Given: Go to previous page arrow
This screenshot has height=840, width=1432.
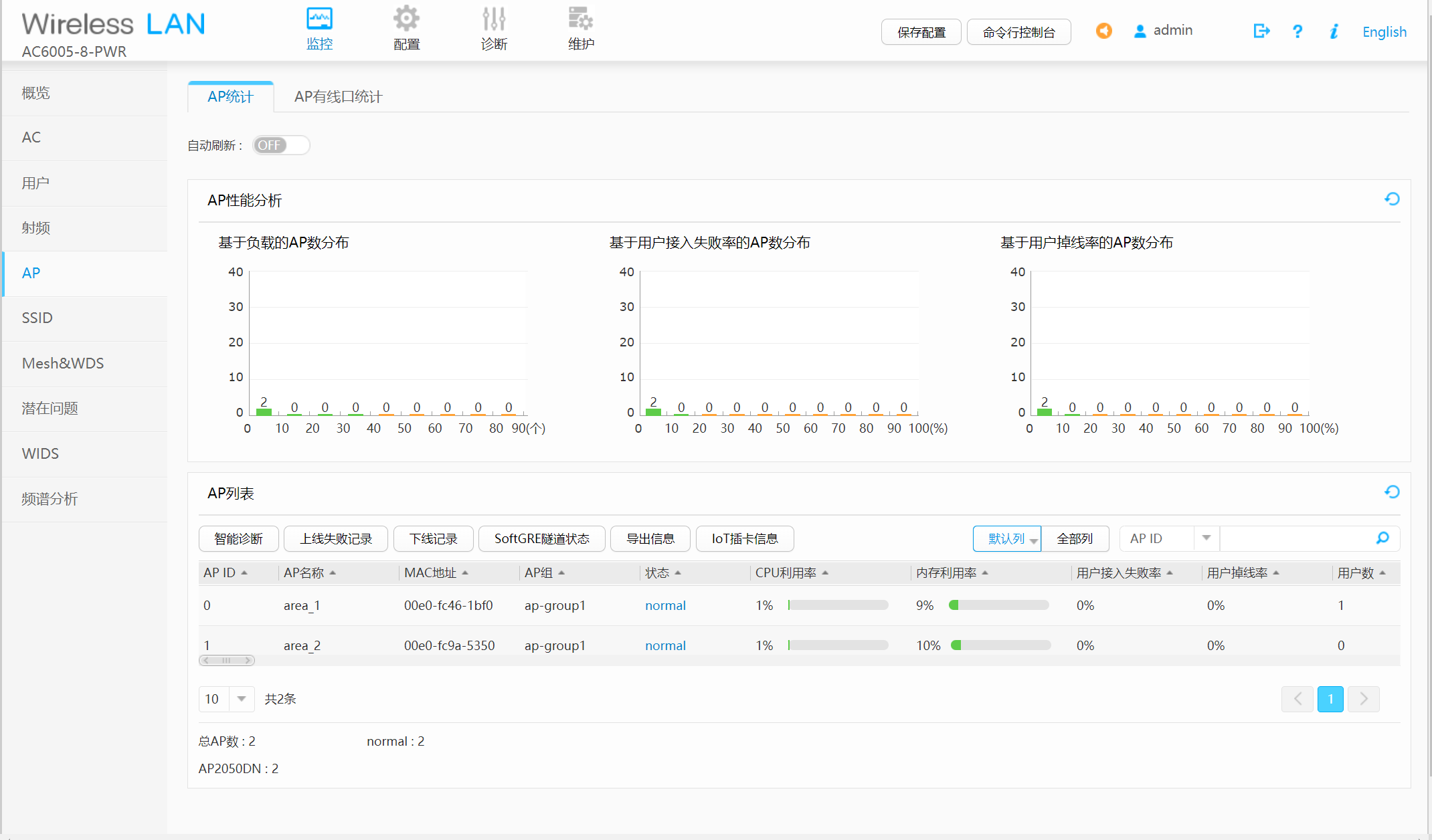Looking at the screenshot, I should (x=1297, y=699).
